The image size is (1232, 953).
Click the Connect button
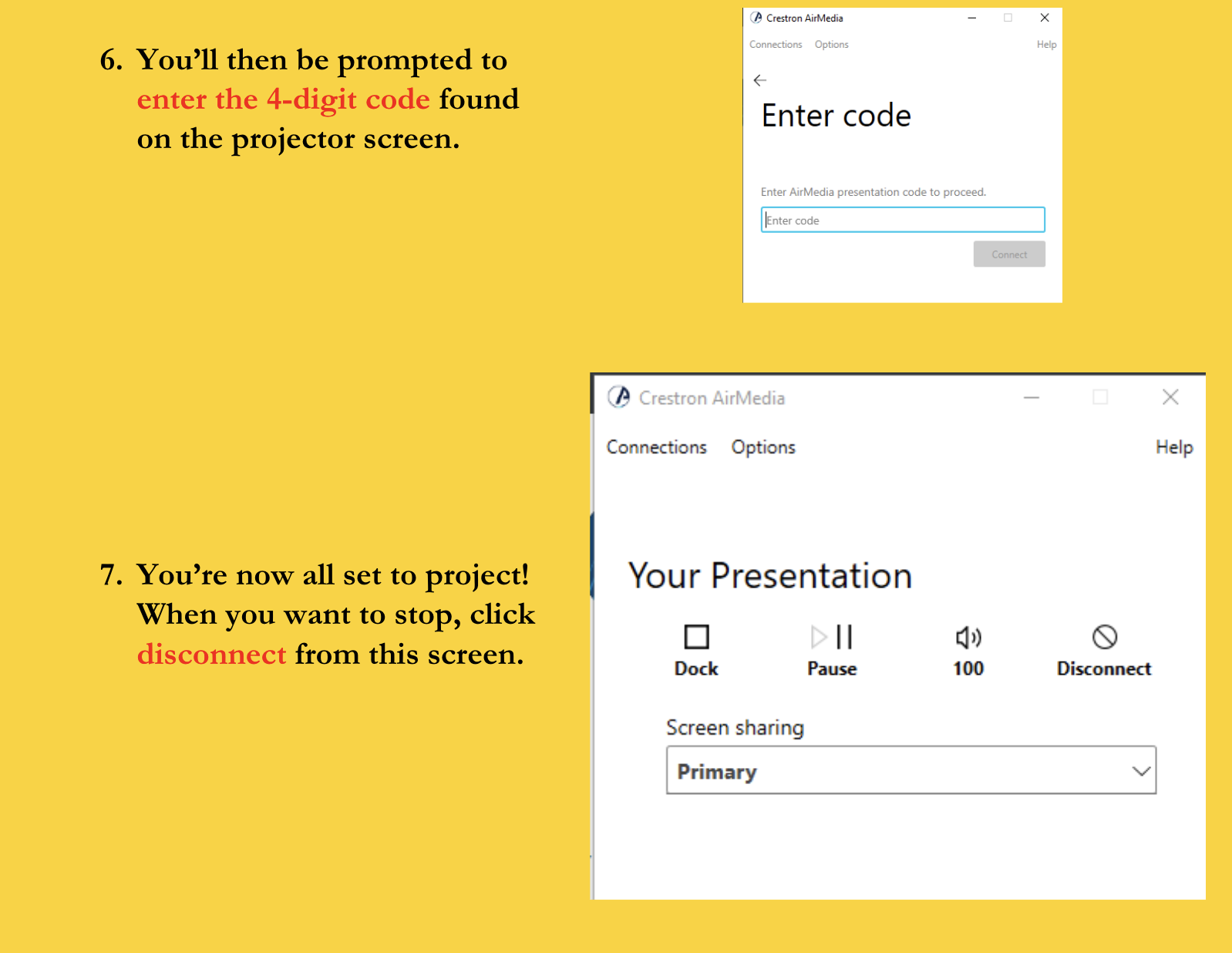(1009, 254)
